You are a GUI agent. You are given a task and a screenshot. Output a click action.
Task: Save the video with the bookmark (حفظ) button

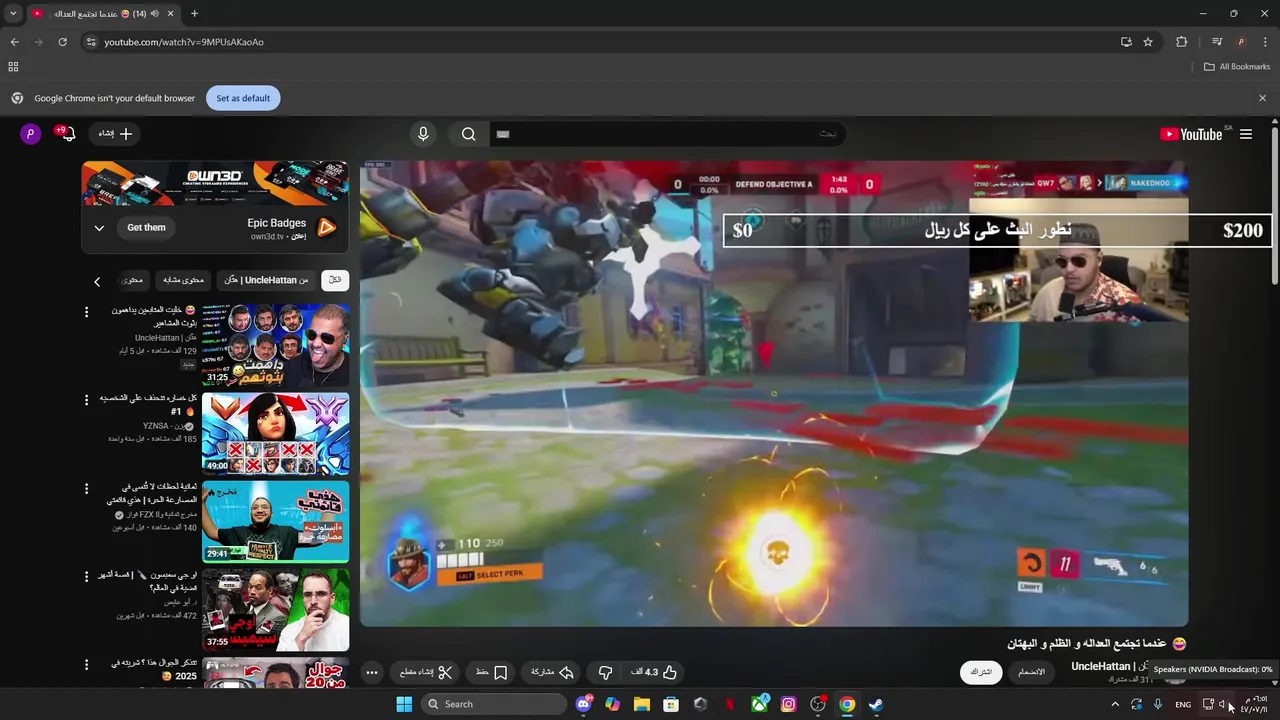click(x=491, y=672)
